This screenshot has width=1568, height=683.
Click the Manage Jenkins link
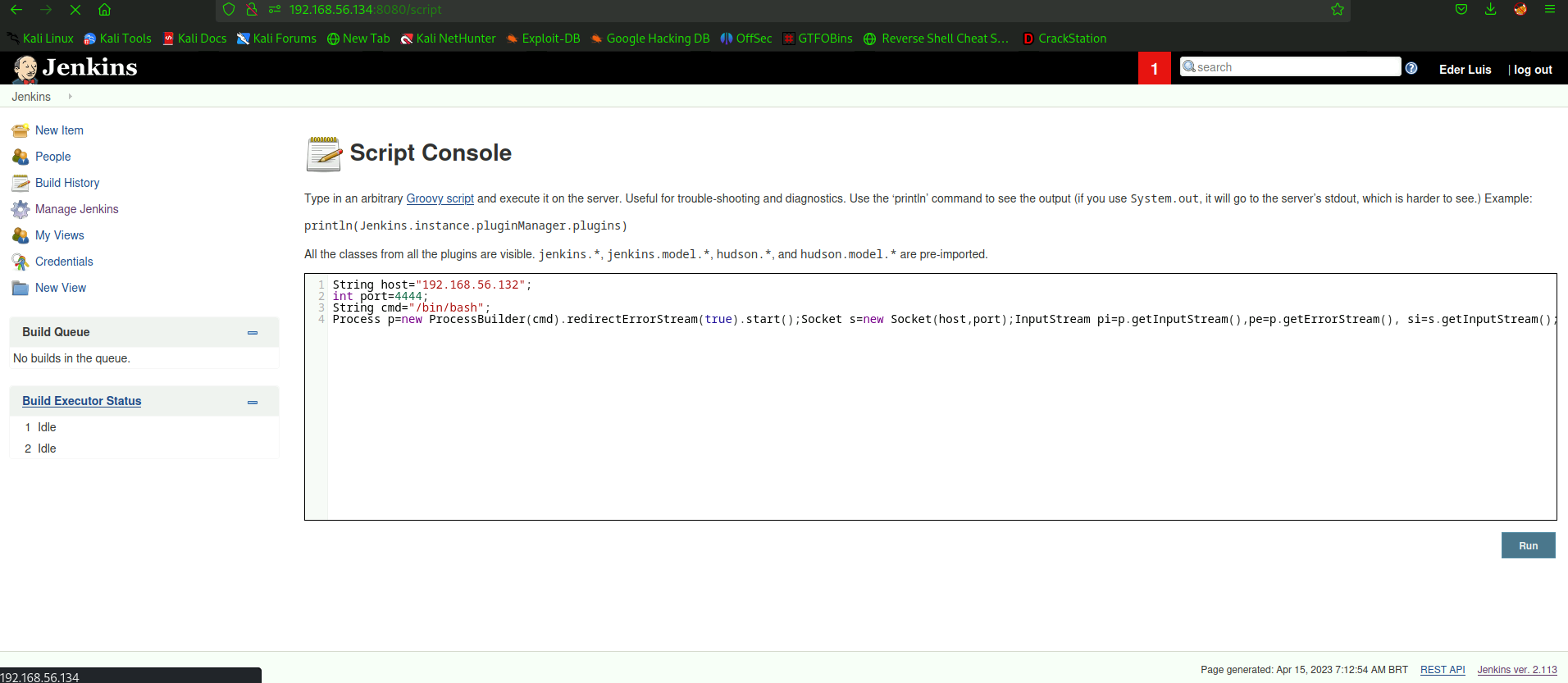tap(77, 209)
